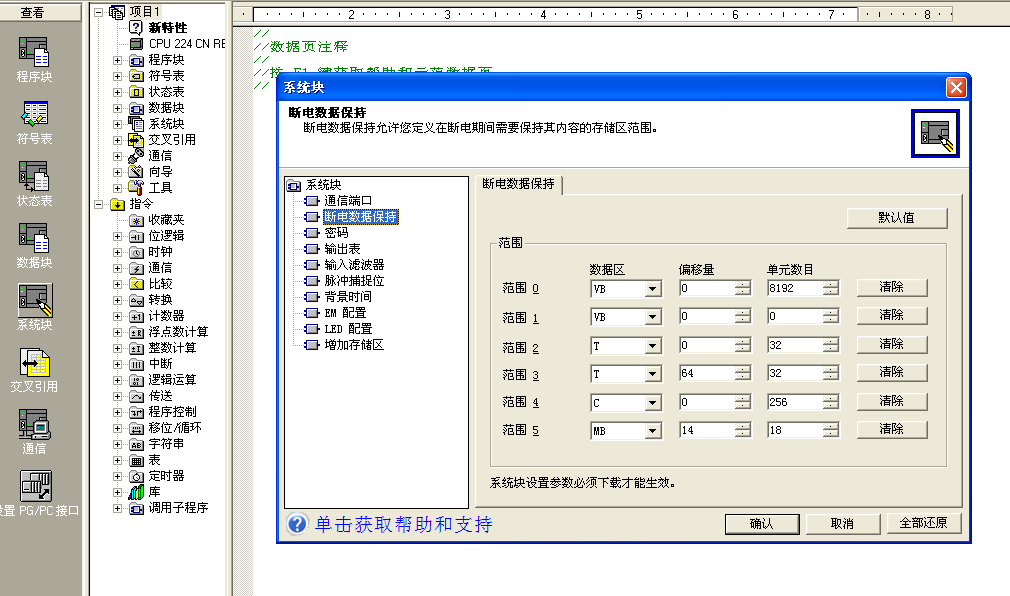This screenshot has height=596, width=1010.
Task: Select the 断电数据保持 tab
Action: [518, 184]
